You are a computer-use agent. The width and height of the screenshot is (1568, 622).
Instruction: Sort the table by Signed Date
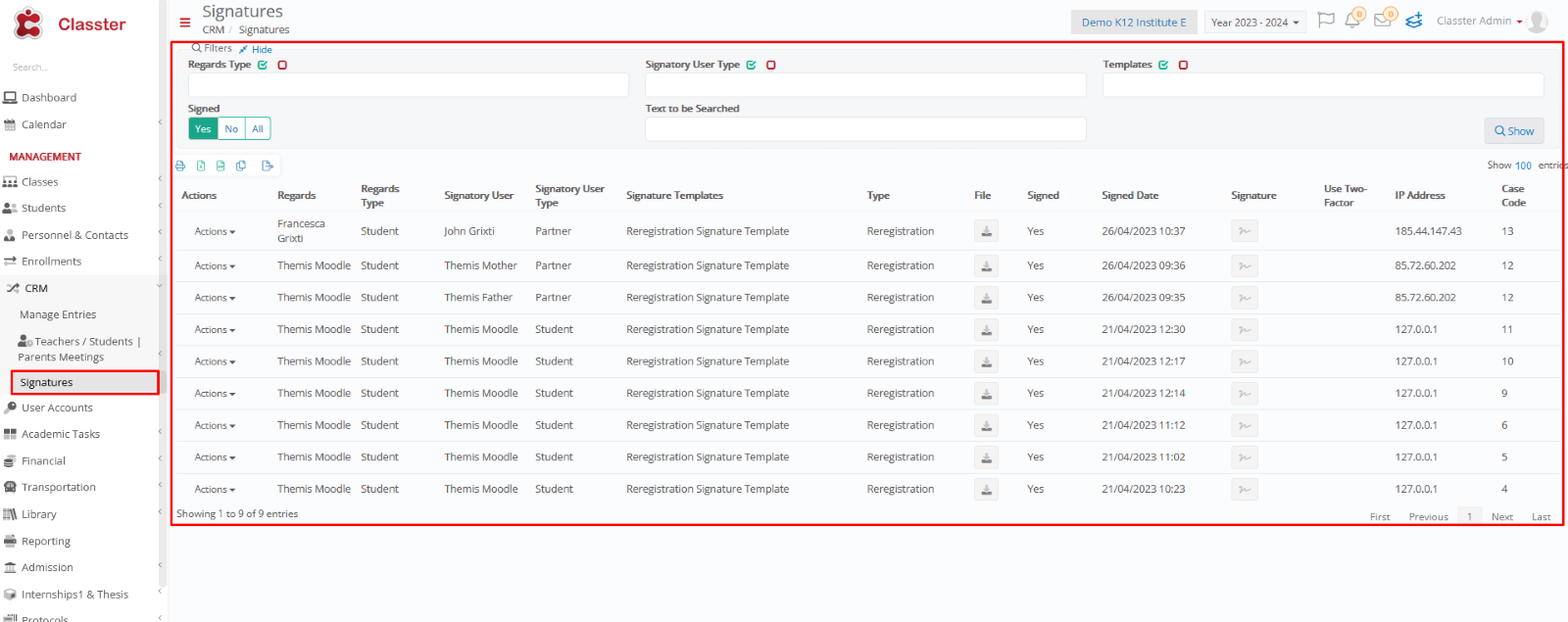click(x=1130, y=195)
